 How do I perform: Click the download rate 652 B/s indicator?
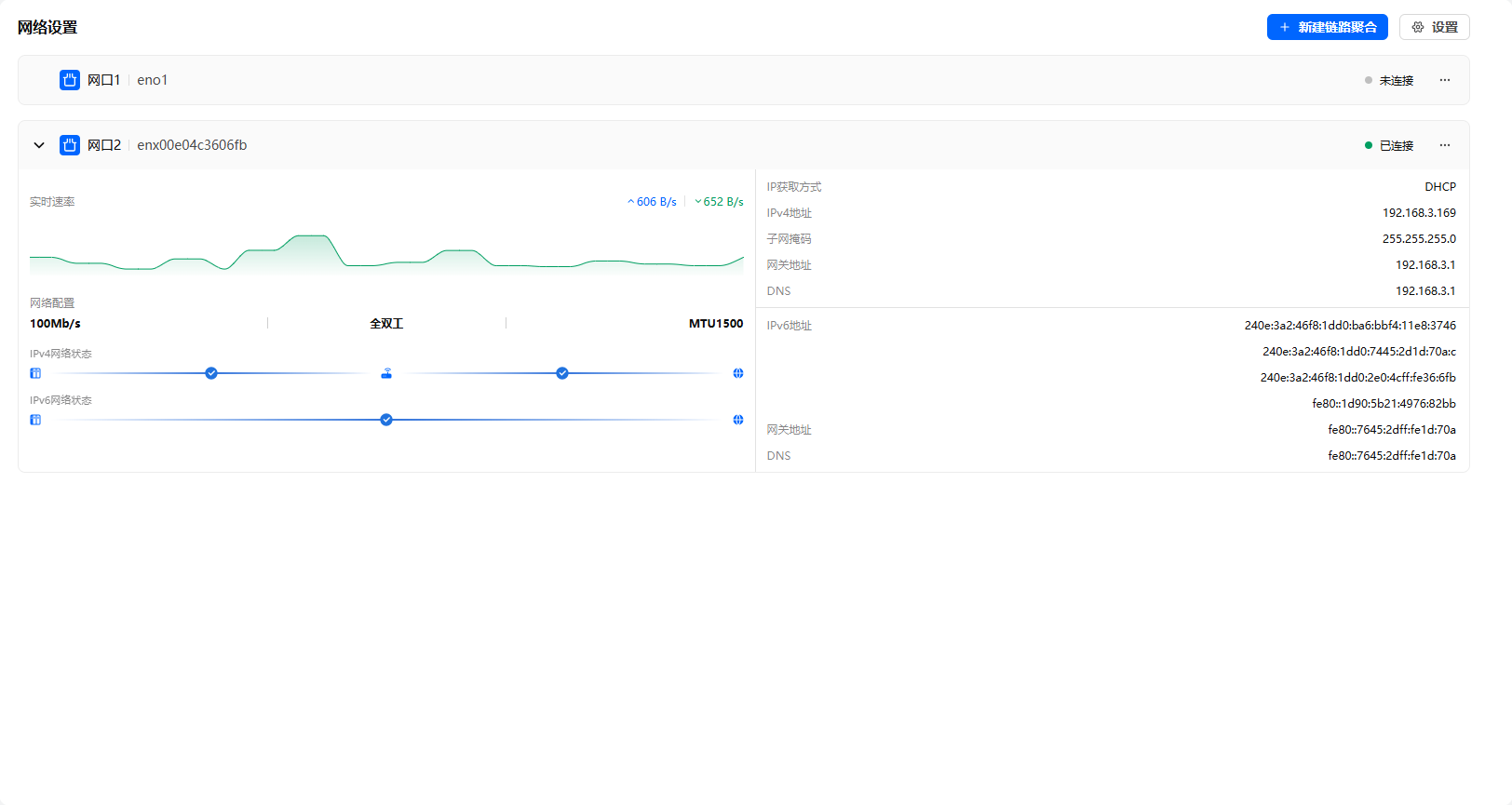pos(720,202)
